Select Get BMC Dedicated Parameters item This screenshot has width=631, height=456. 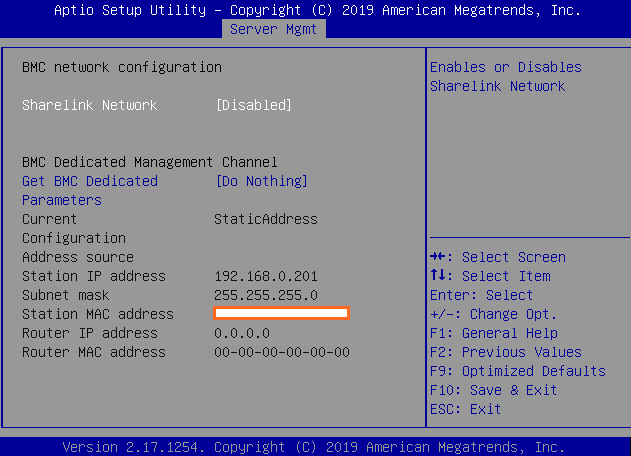(x=90, y=191)
